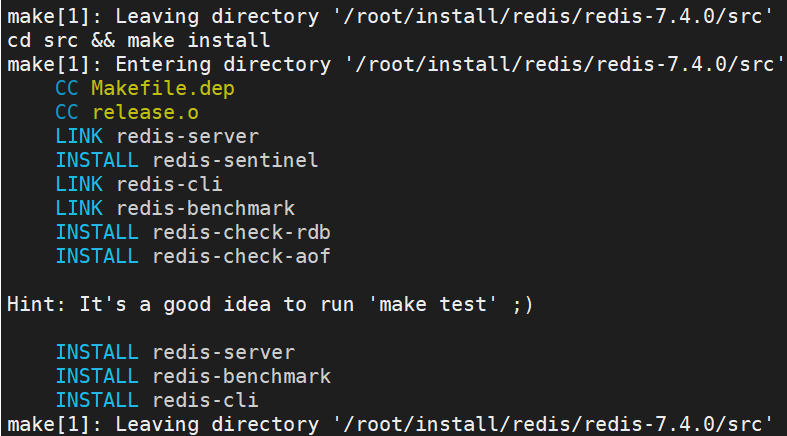Click the 'INSTALL redis-sentinel' output line
Viewport: 787px width, 436px height.
point(187,161)
